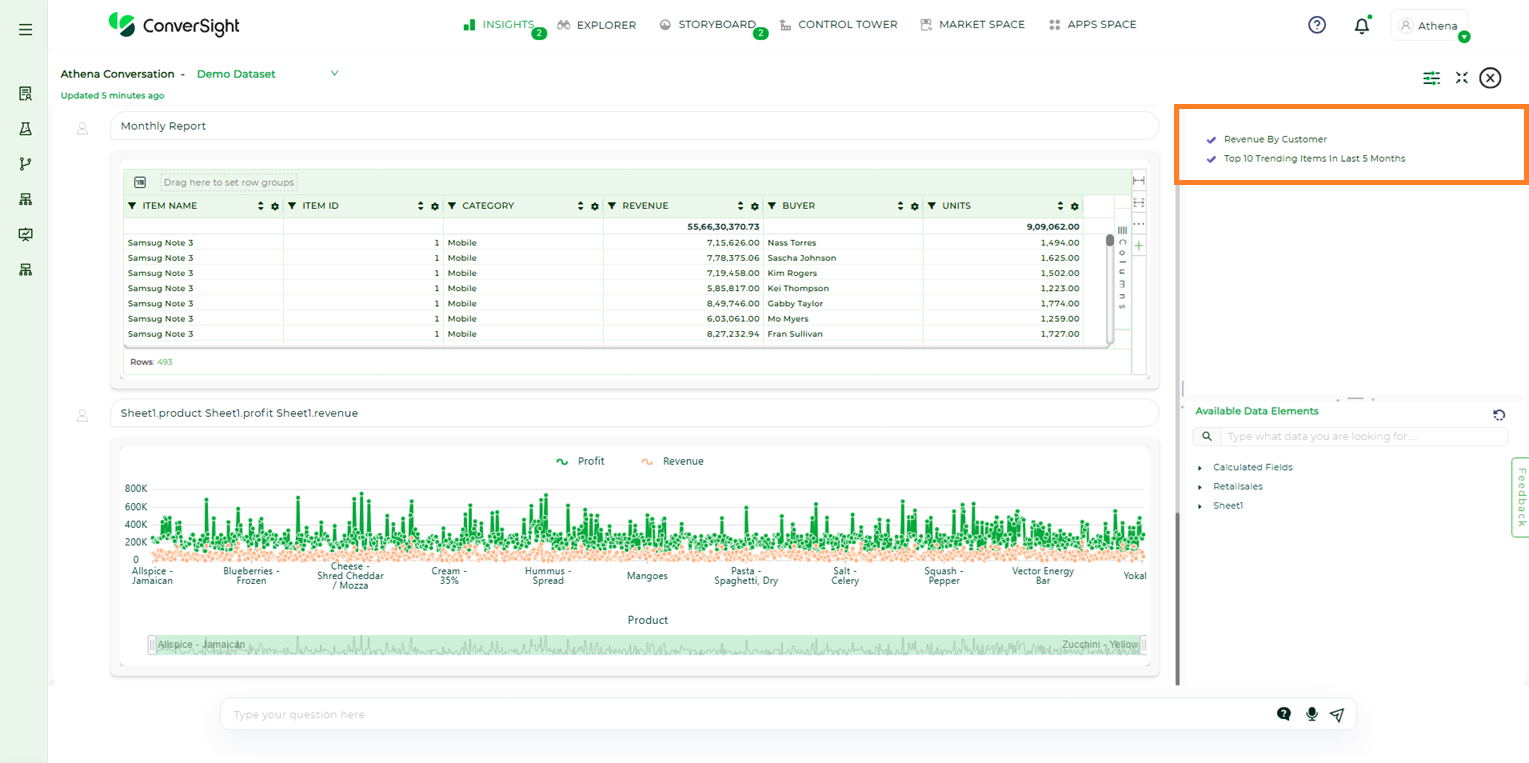The image size is (1529, 763).
Task: Toggle Revenue By Customer checkmark
Action: point(1211,140)
